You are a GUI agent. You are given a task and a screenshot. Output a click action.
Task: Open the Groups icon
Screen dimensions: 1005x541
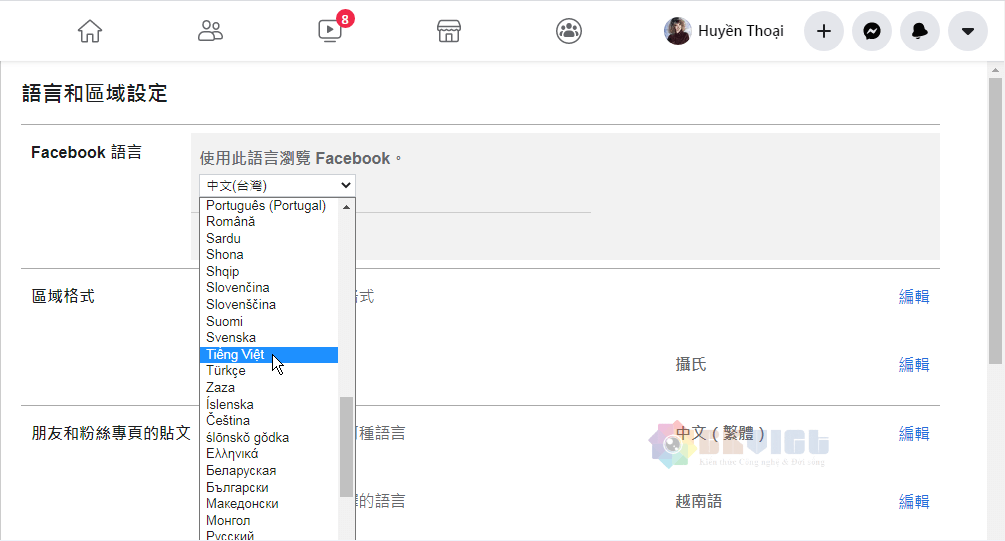point(569,31)
